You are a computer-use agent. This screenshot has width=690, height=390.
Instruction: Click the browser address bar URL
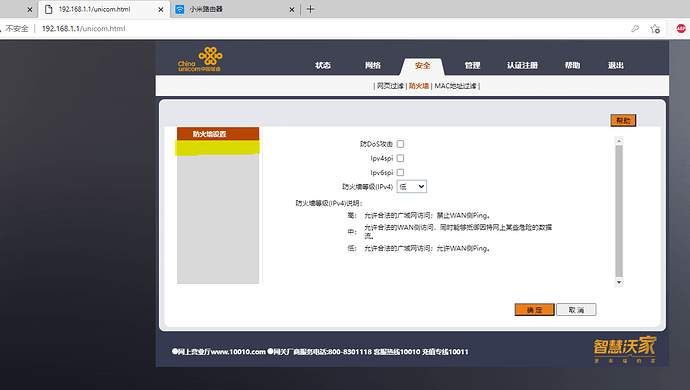(84, 29)
